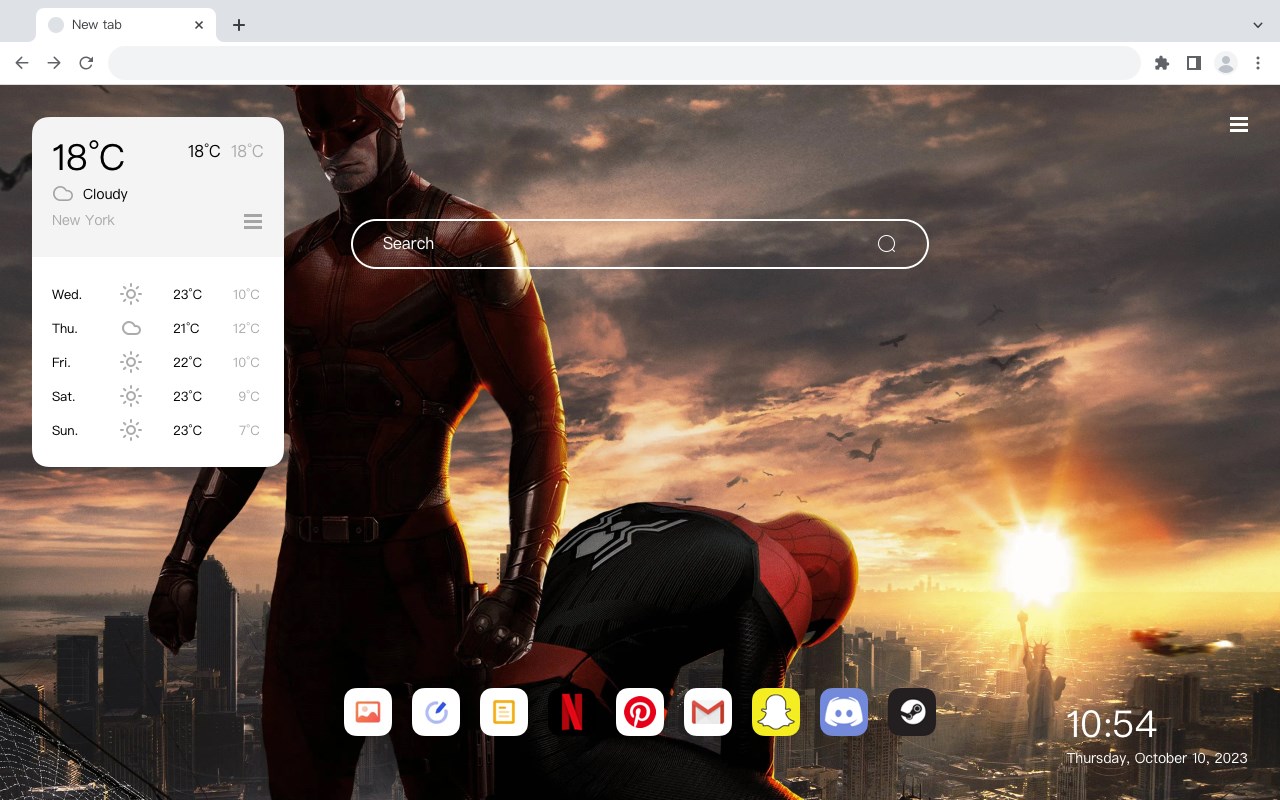The height and width of the screenshot is (800, 1280).
Task: Select the "Sun." forecast day label
Action: [65, 430]
